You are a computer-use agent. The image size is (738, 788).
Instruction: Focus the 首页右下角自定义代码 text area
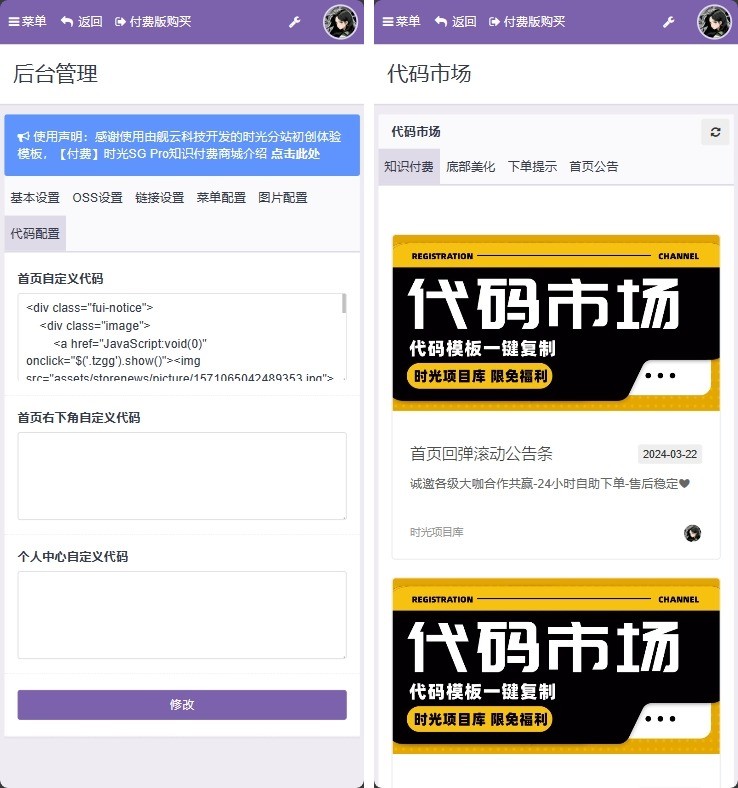coord(182,476)
